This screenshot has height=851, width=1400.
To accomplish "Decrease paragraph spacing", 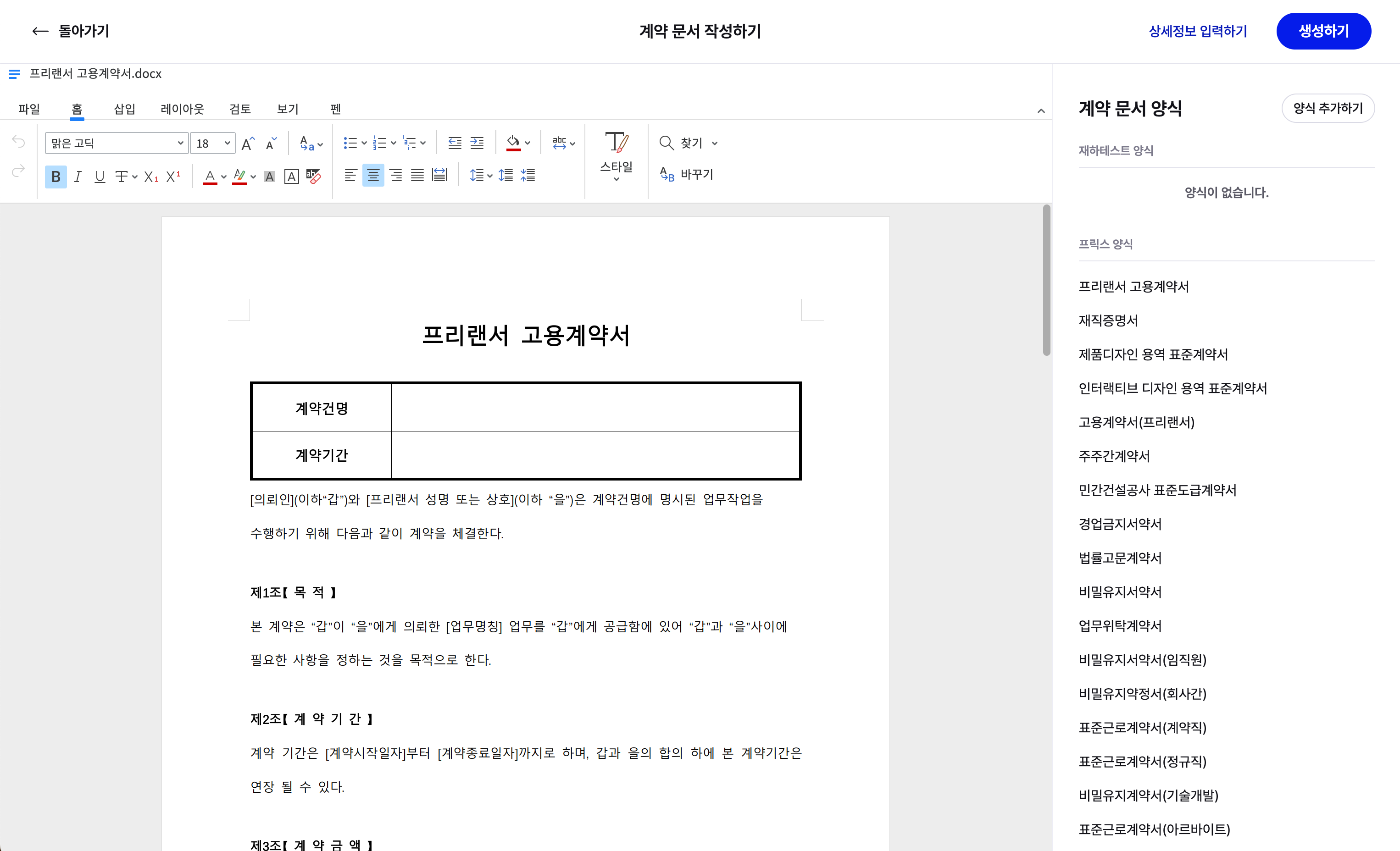I will tap(527, 175).
